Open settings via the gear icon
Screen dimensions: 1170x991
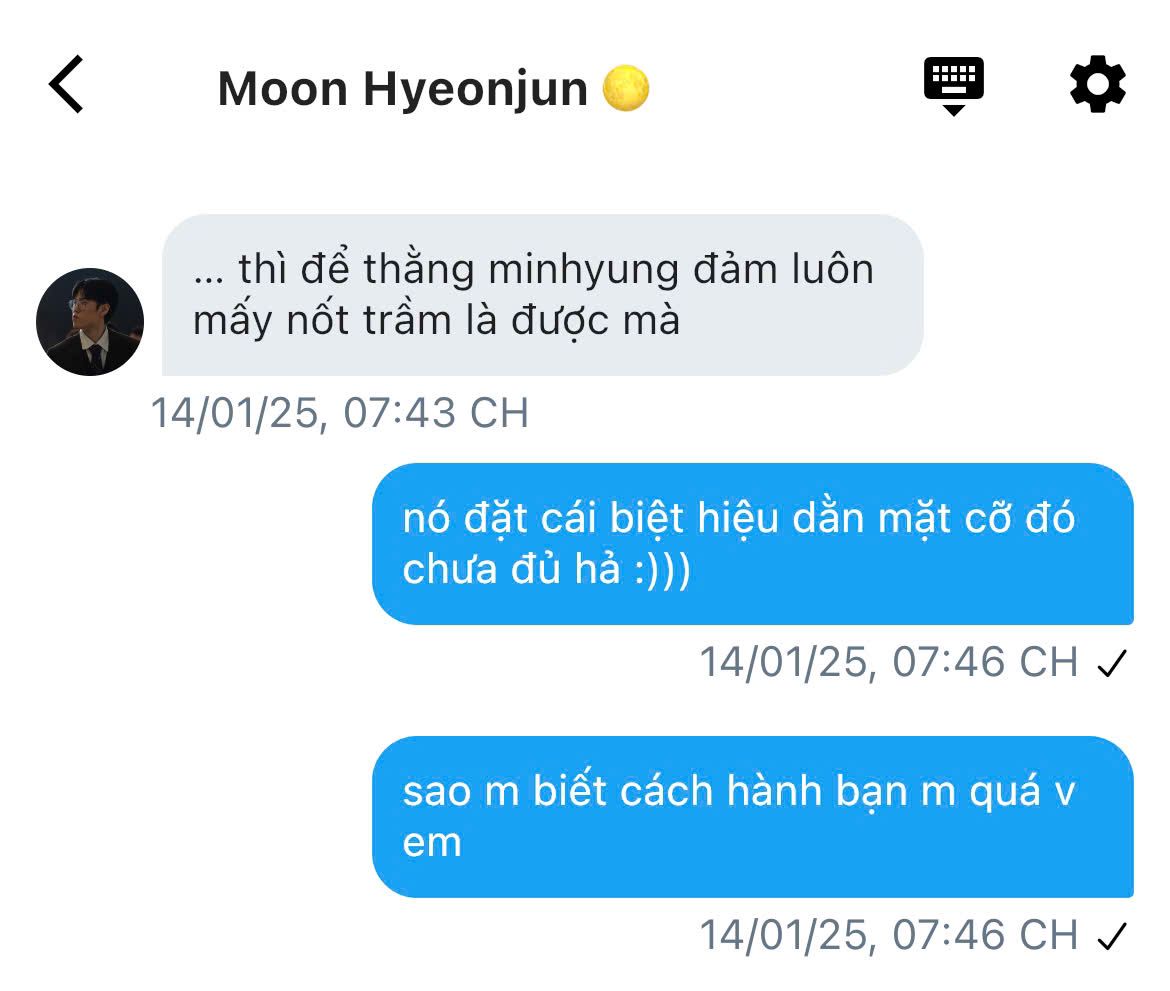(x=1097, y=84)
